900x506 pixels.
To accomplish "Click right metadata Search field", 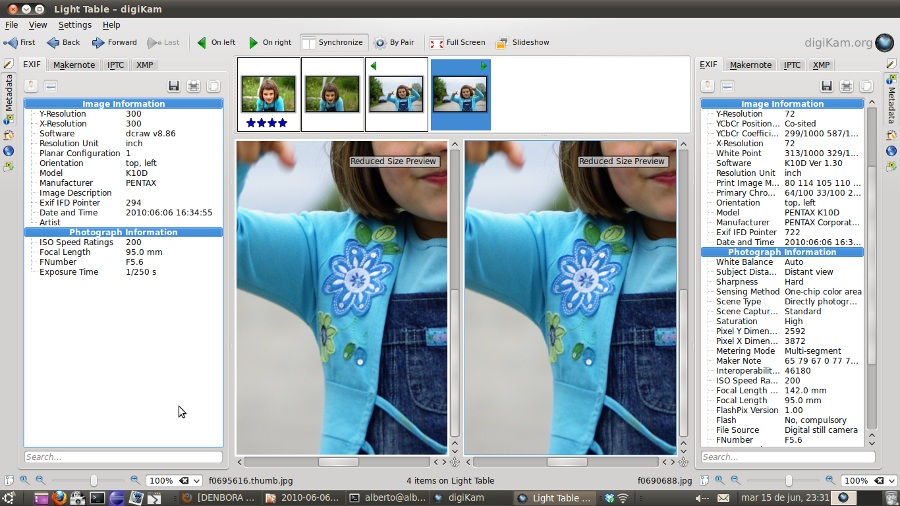I will pos(788,457).
